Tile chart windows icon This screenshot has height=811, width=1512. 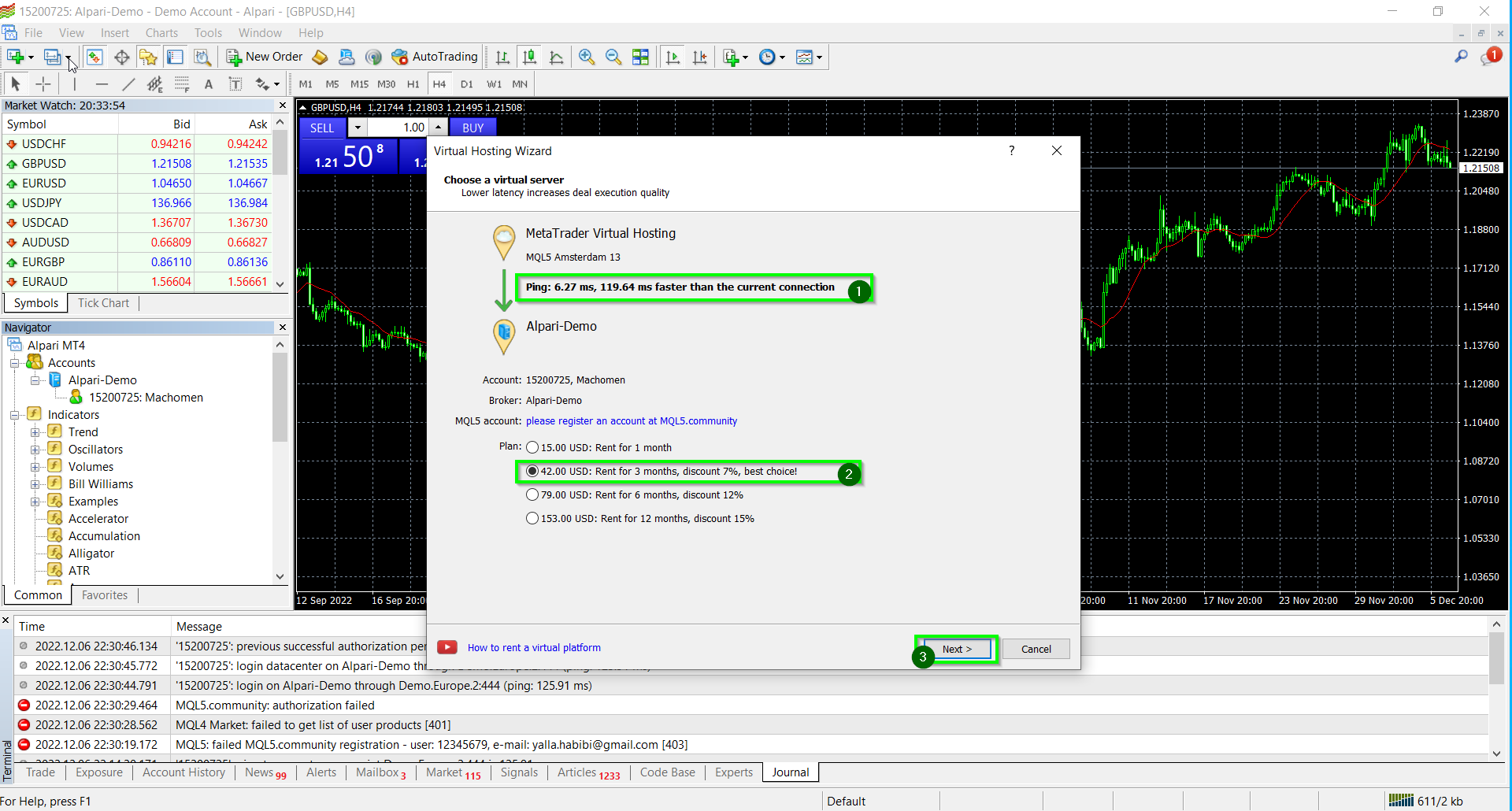[640, 57]
